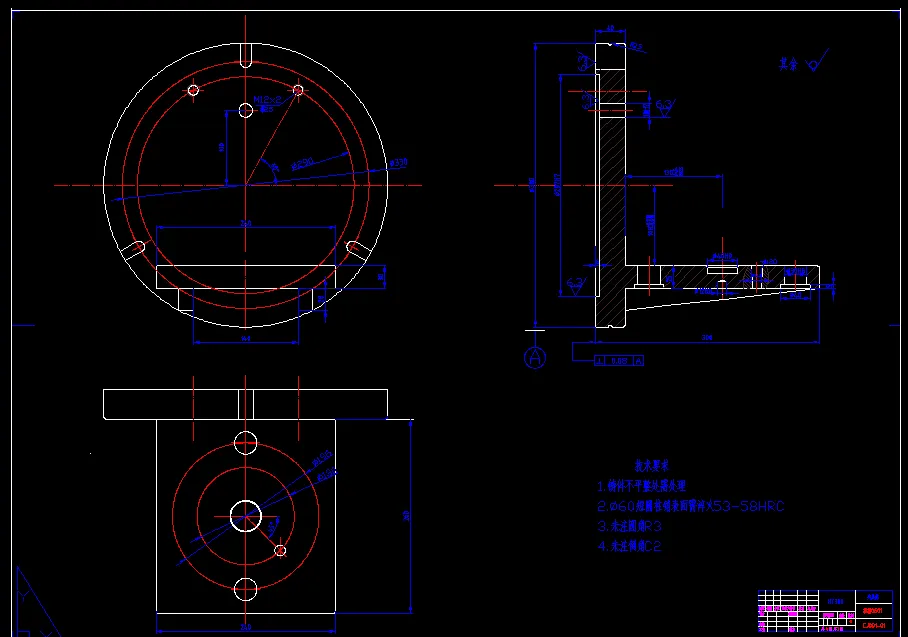Select the hole beside the M12x2 callout
The height and width of the screenshot is (637, 908).
pos(246,110)
